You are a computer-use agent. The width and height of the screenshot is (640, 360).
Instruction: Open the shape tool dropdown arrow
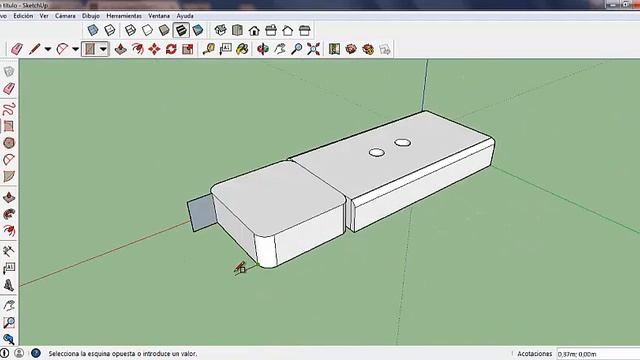coord(103,49)
